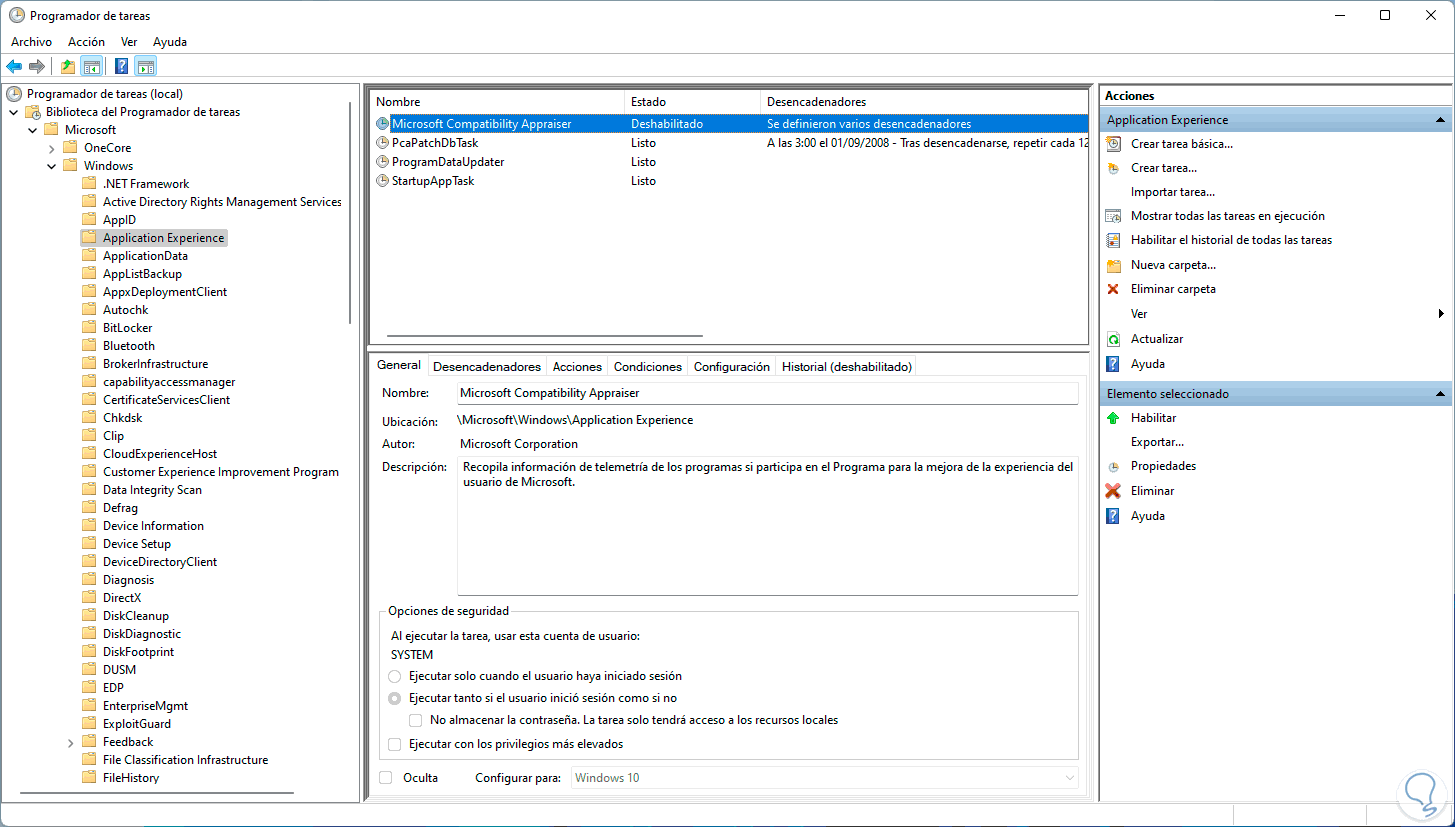Click the Nueva carpeta... folder icon
The image size is (1455, 827).
pos(1113,265)
